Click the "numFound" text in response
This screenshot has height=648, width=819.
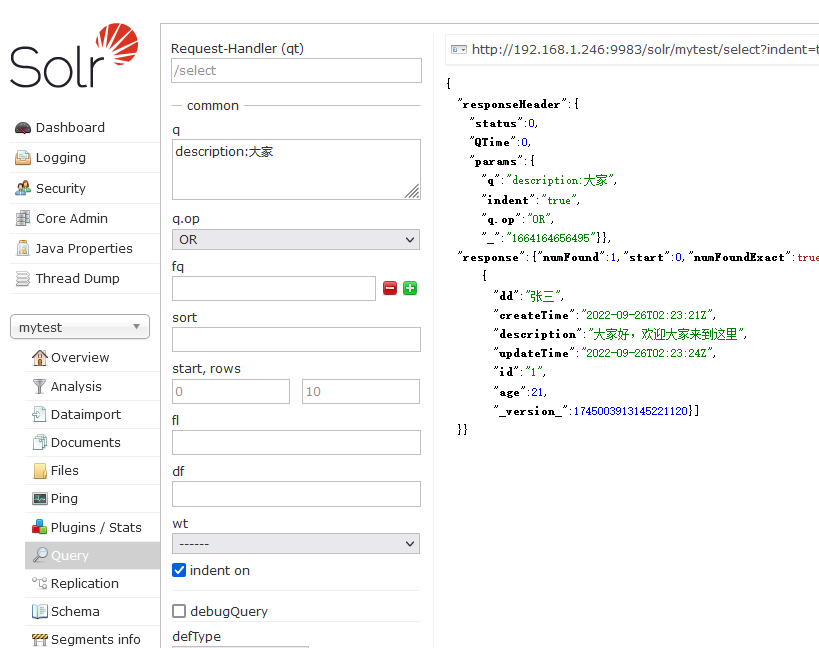[x=570, y=257]
